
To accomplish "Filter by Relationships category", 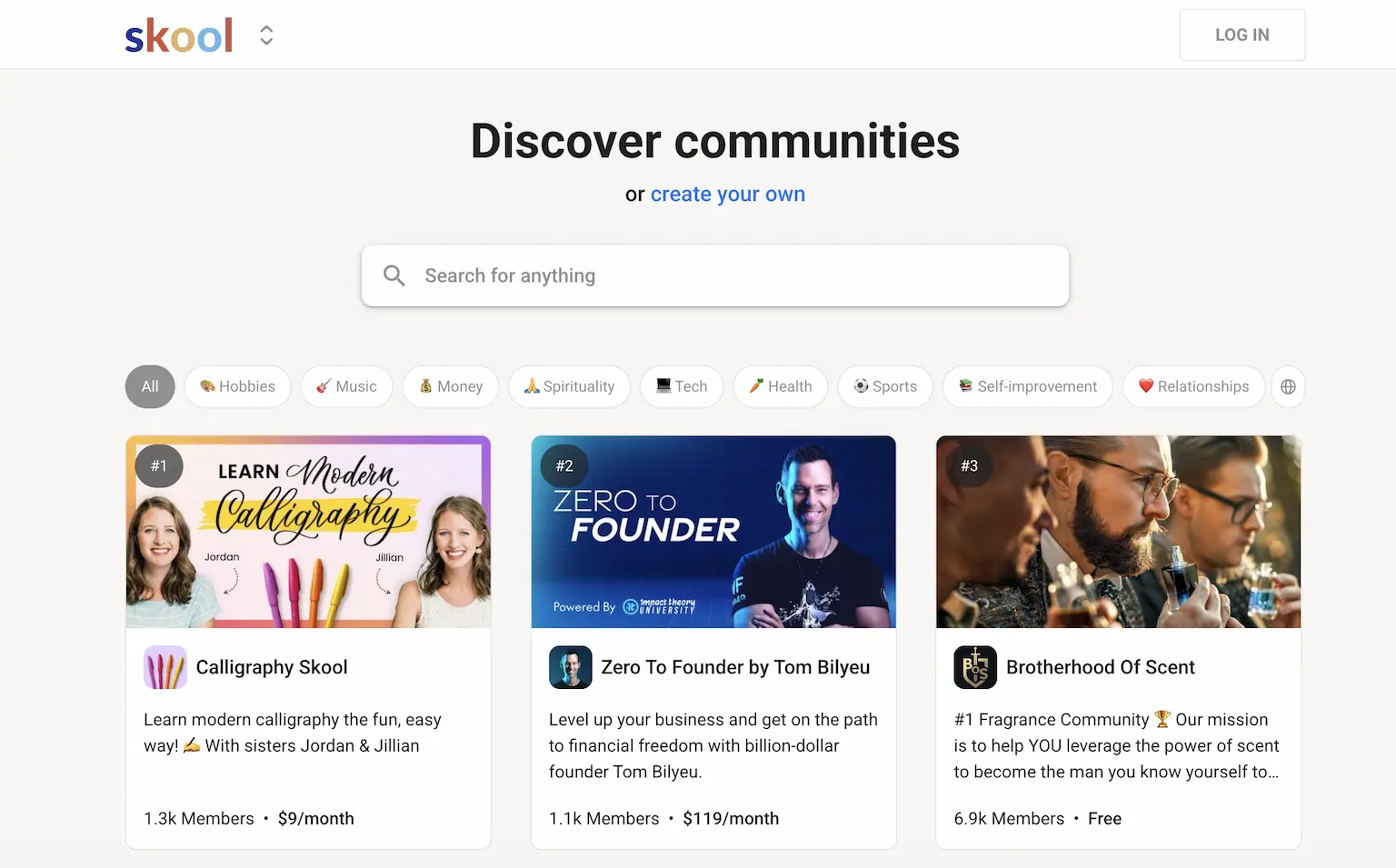I will click(1194, 386).
